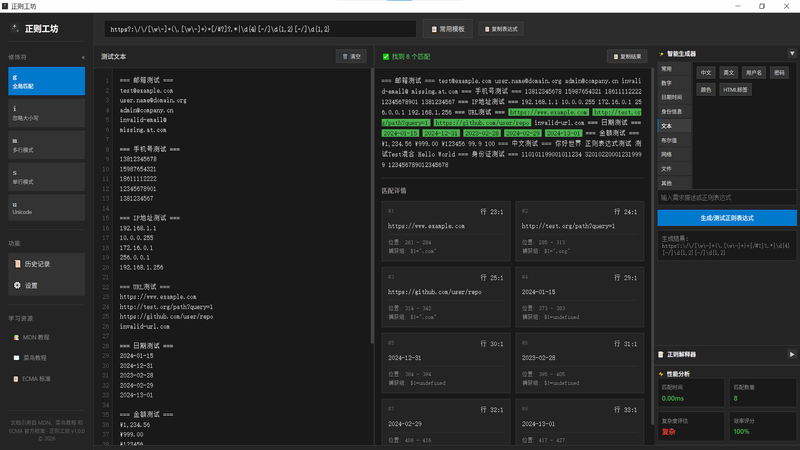Viewport: 800px width, 450px height.
Task: Select the 文本 category tab
Action: [x=674, y=126]
